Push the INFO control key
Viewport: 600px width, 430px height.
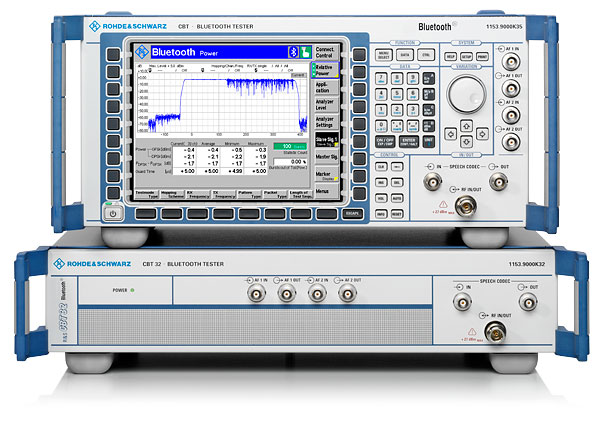click(x=381, y=214)
